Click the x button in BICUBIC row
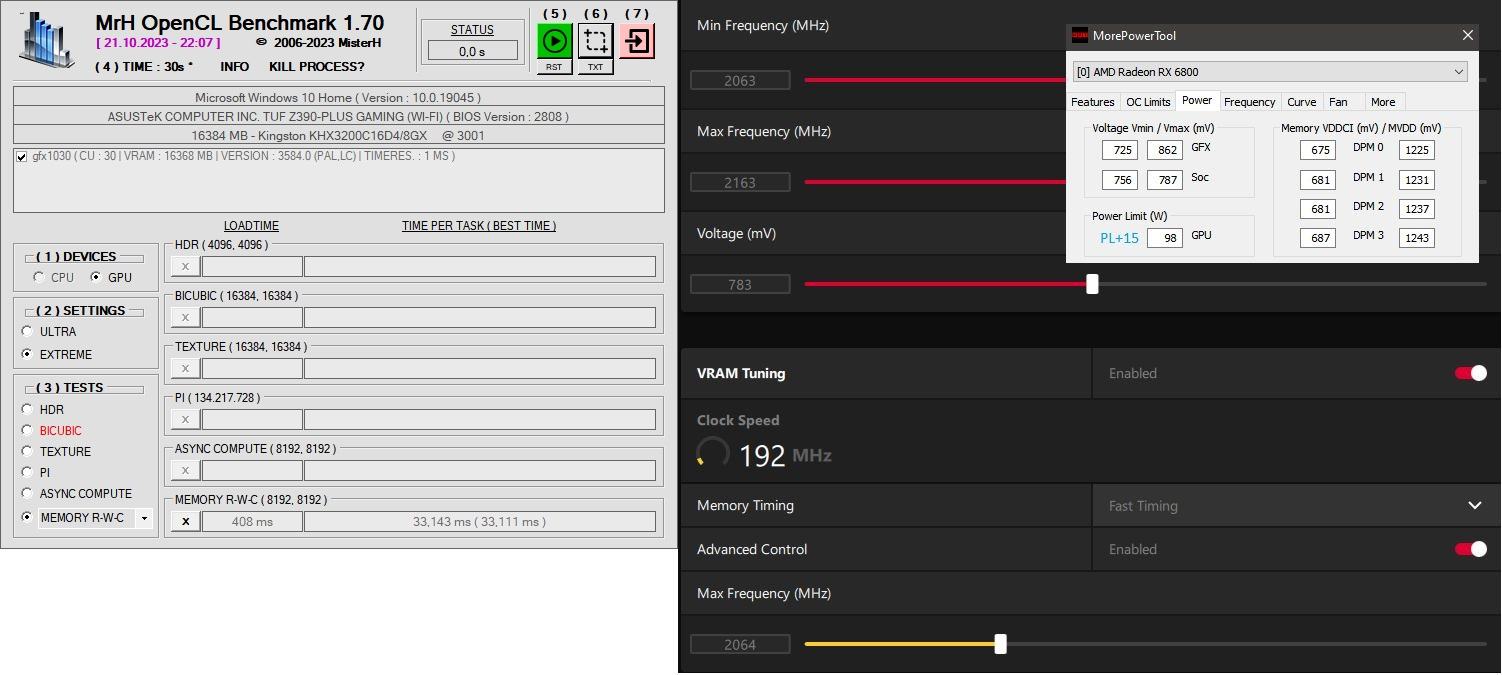This screenshot has width=1502, height=675. tap(185, 317)
